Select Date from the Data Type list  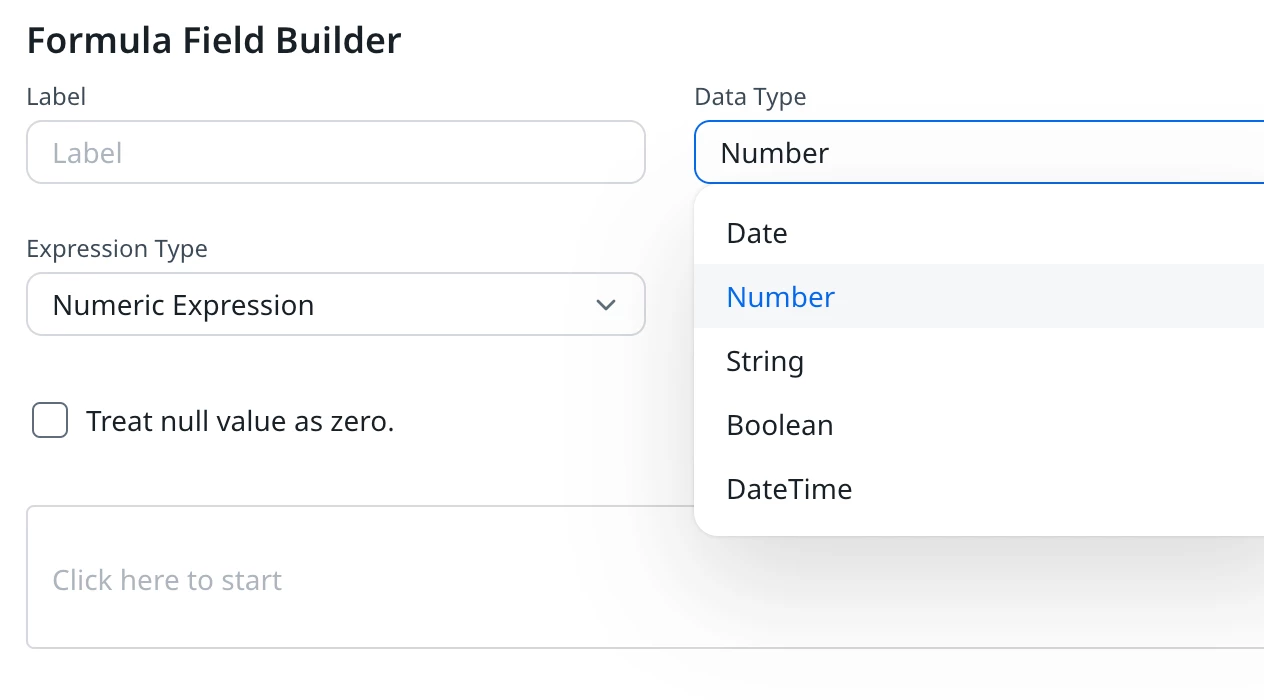[x=757, y=233]
